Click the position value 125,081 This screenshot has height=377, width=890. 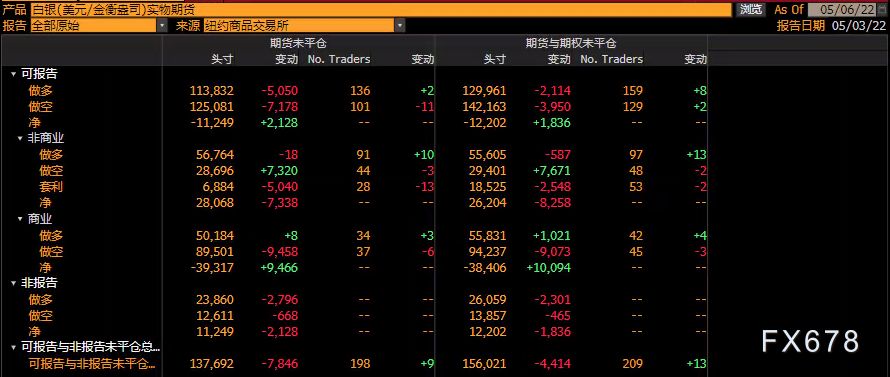pyautogui.click(x=212, y=106)
